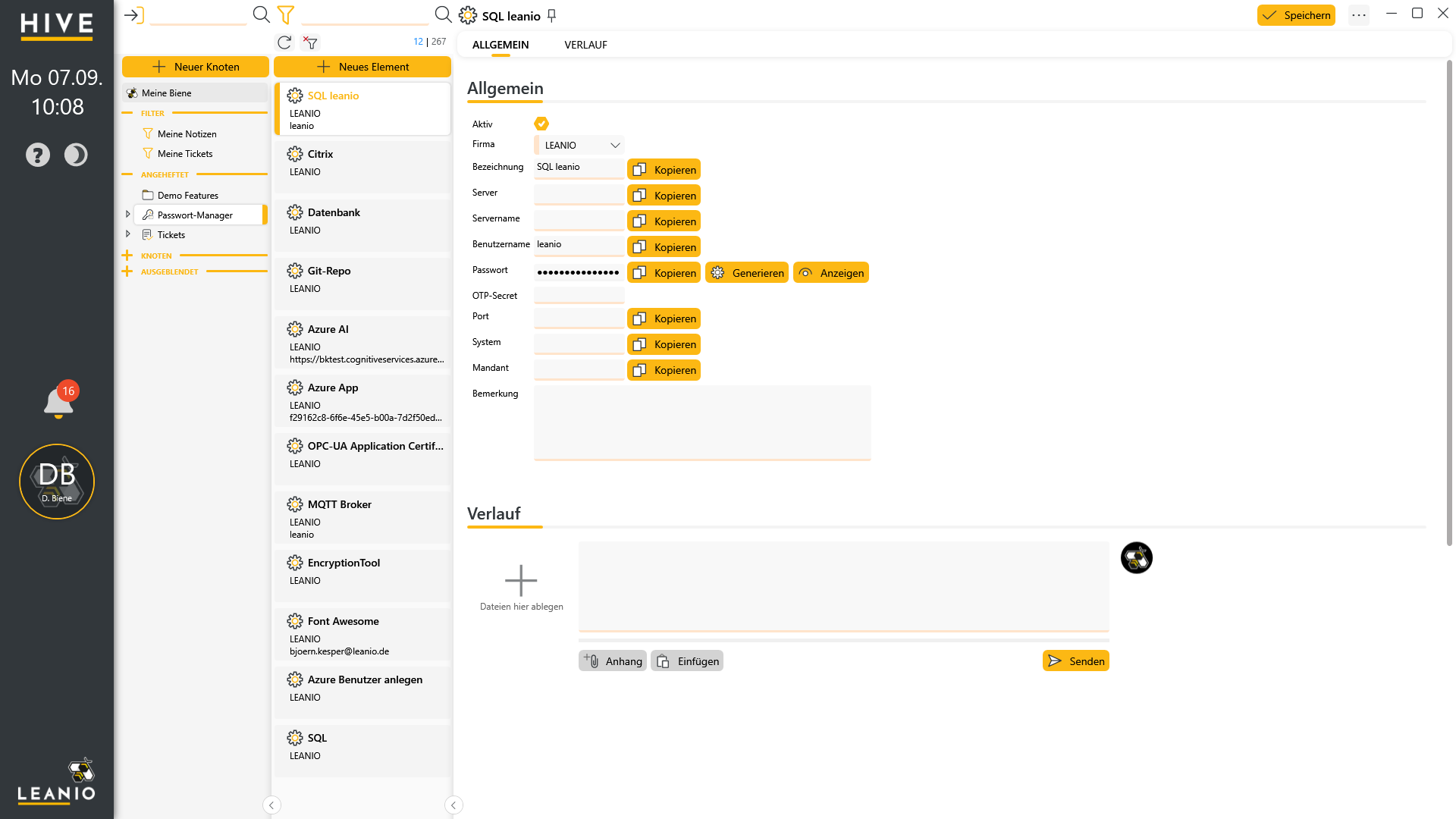Open notifications bell with 16 badge
This screenshot has height=819, width=1456.
[60, 400]
